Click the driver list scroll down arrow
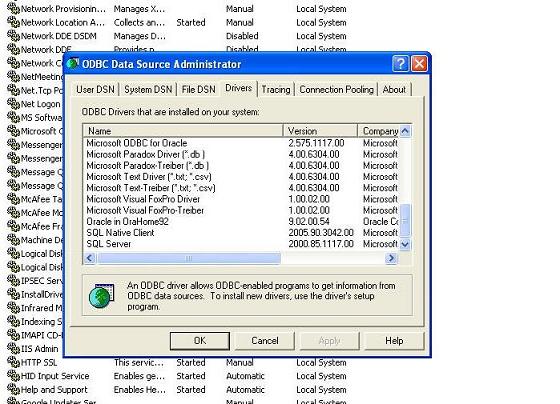This screenshot has width=560, height=404. pos(405,245)
